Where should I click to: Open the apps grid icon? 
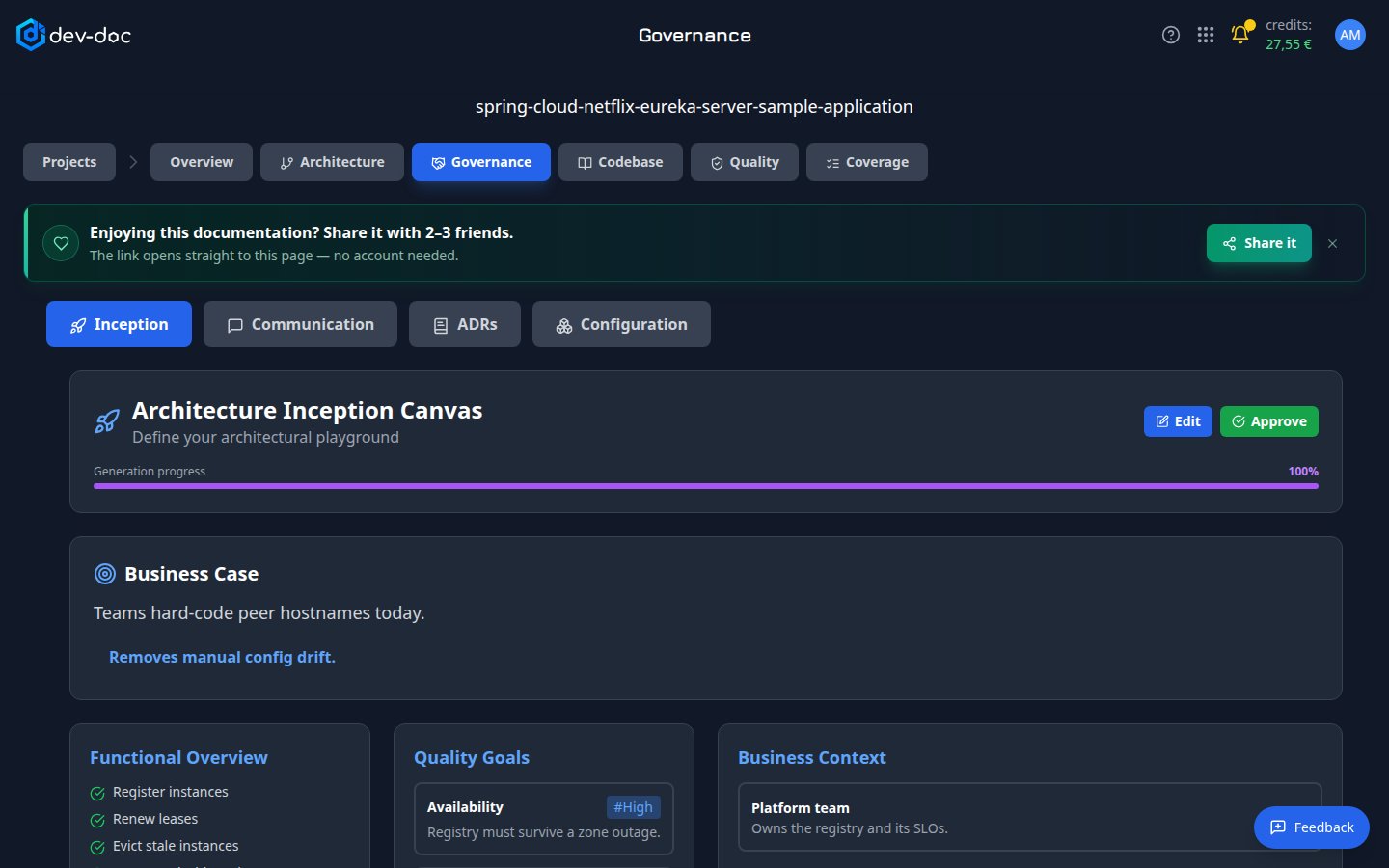(1206, 35)
